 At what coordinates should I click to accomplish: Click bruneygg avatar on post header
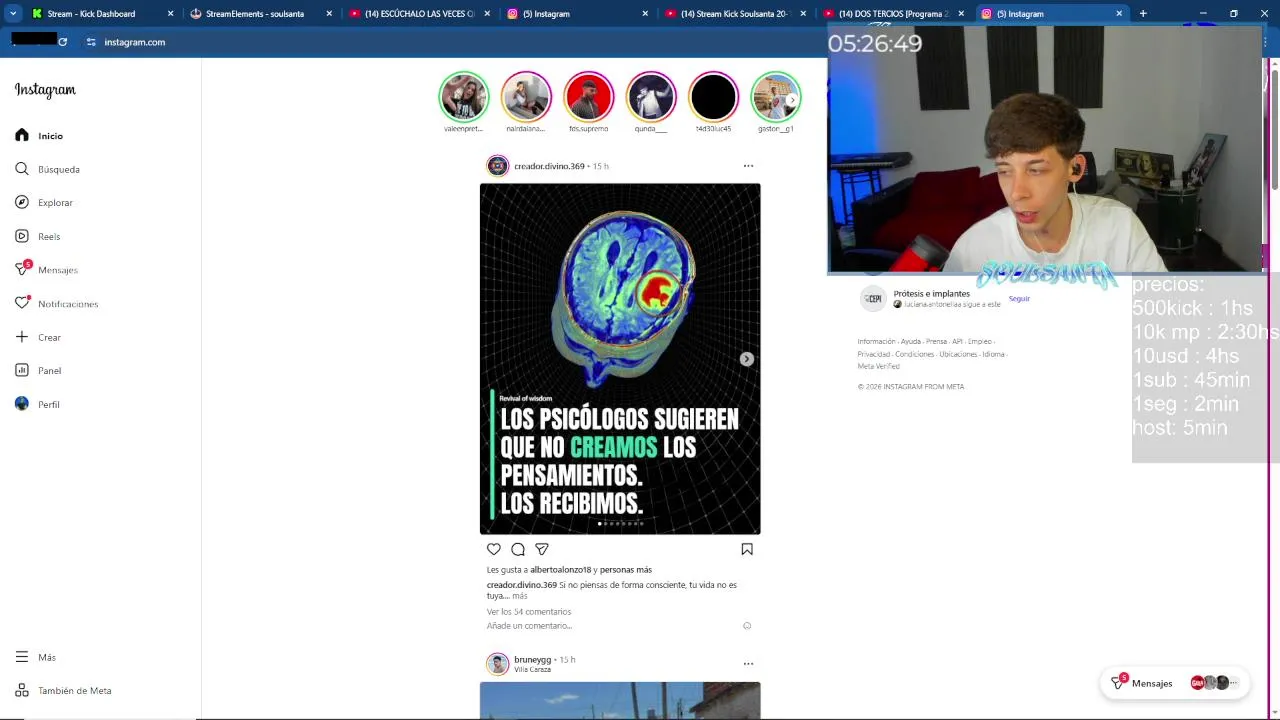pos(498,664)
